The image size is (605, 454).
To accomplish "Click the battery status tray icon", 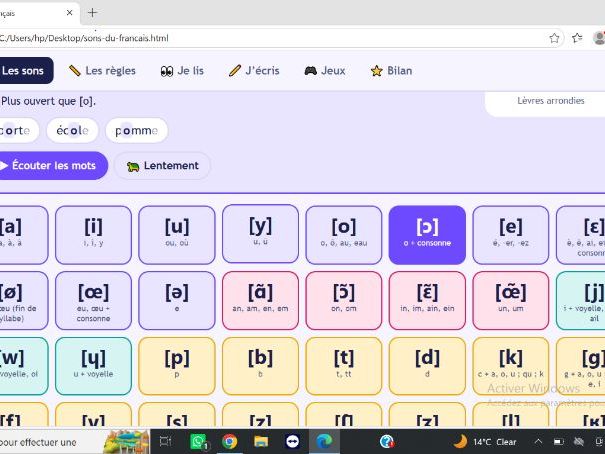I will tap(558, 442).
